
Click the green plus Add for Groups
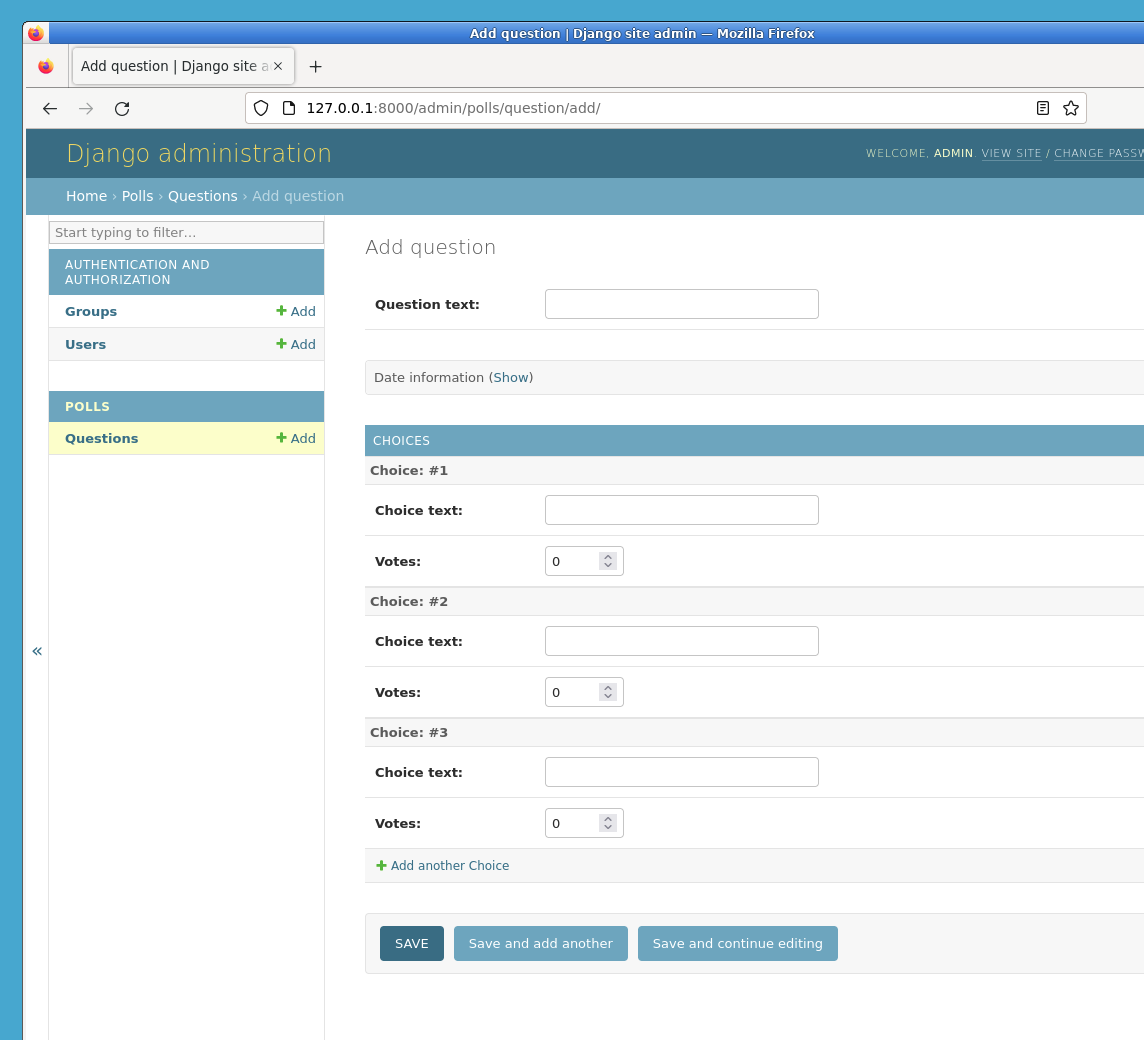click(296, 312)
